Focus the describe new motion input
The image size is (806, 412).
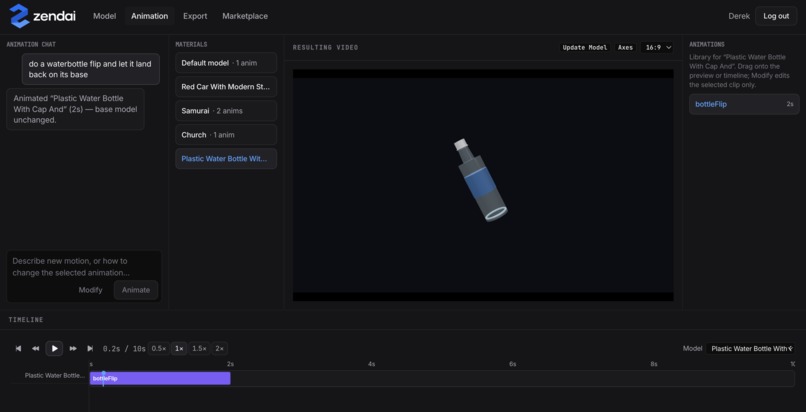click(84, 267)
